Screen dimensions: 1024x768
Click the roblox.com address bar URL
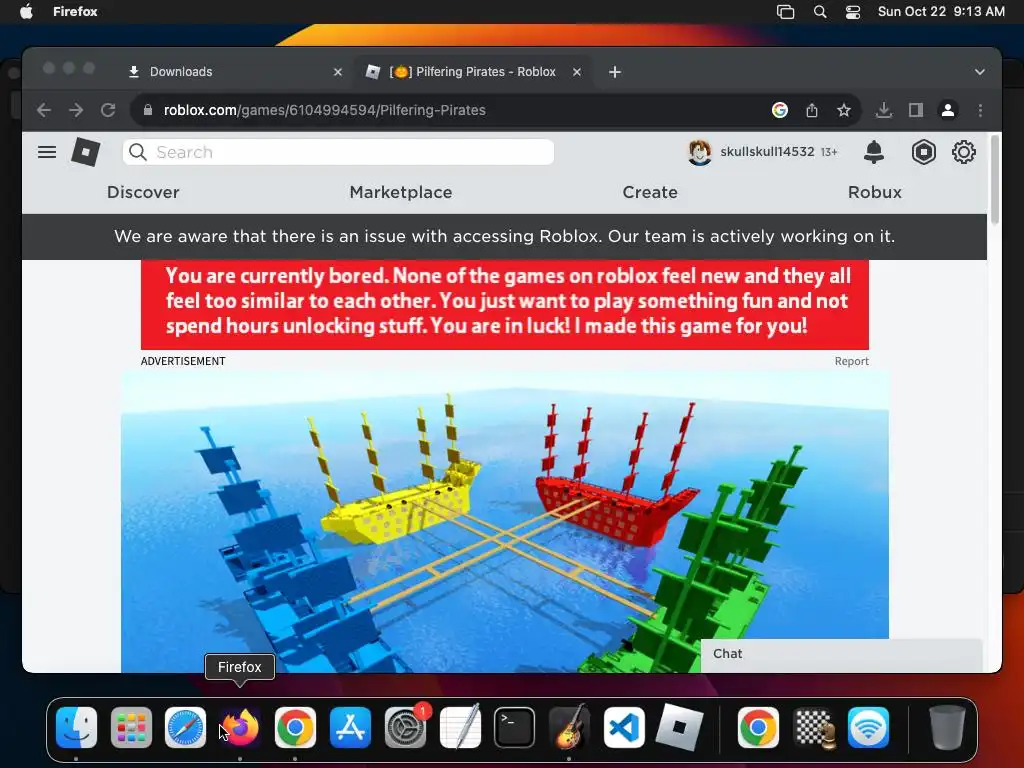325,110
